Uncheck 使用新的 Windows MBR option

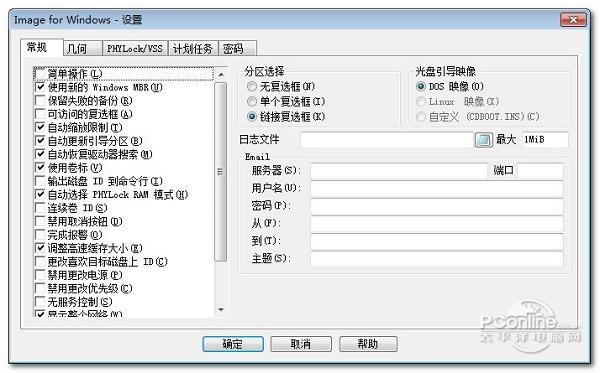(40, 87)
